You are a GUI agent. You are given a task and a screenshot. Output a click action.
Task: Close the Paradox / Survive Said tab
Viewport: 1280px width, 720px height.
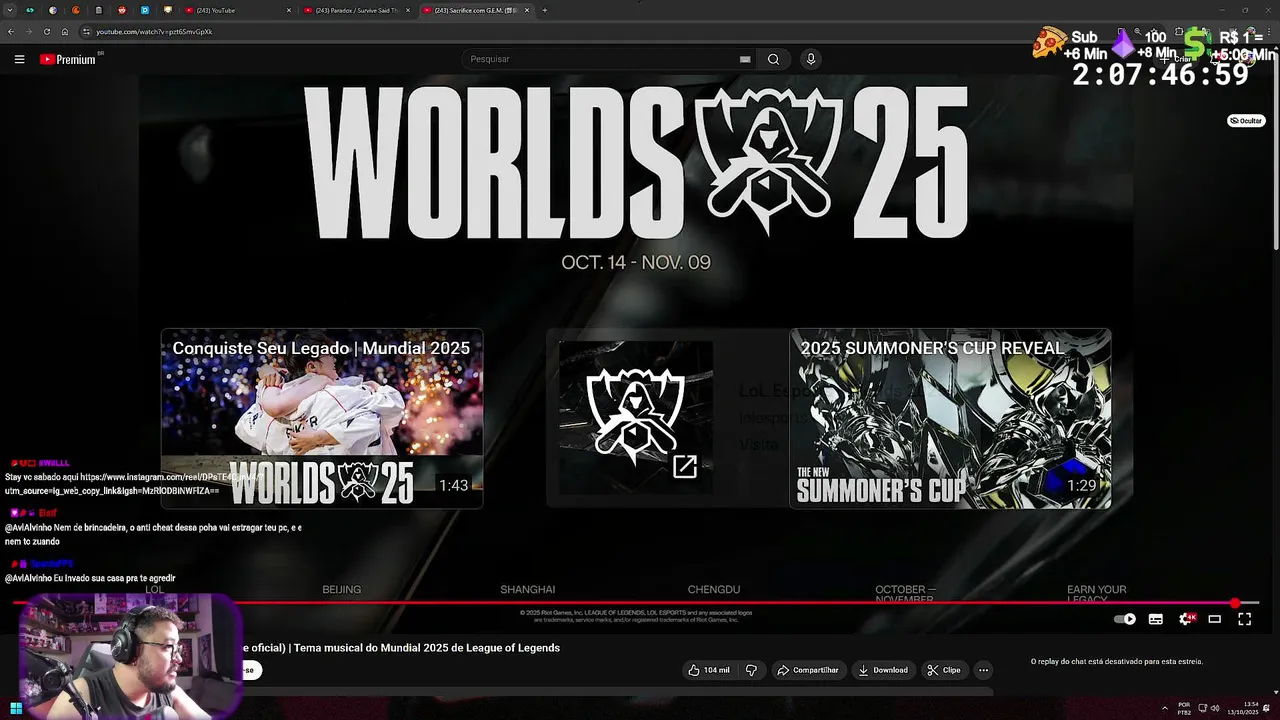[x=407, y=10]
